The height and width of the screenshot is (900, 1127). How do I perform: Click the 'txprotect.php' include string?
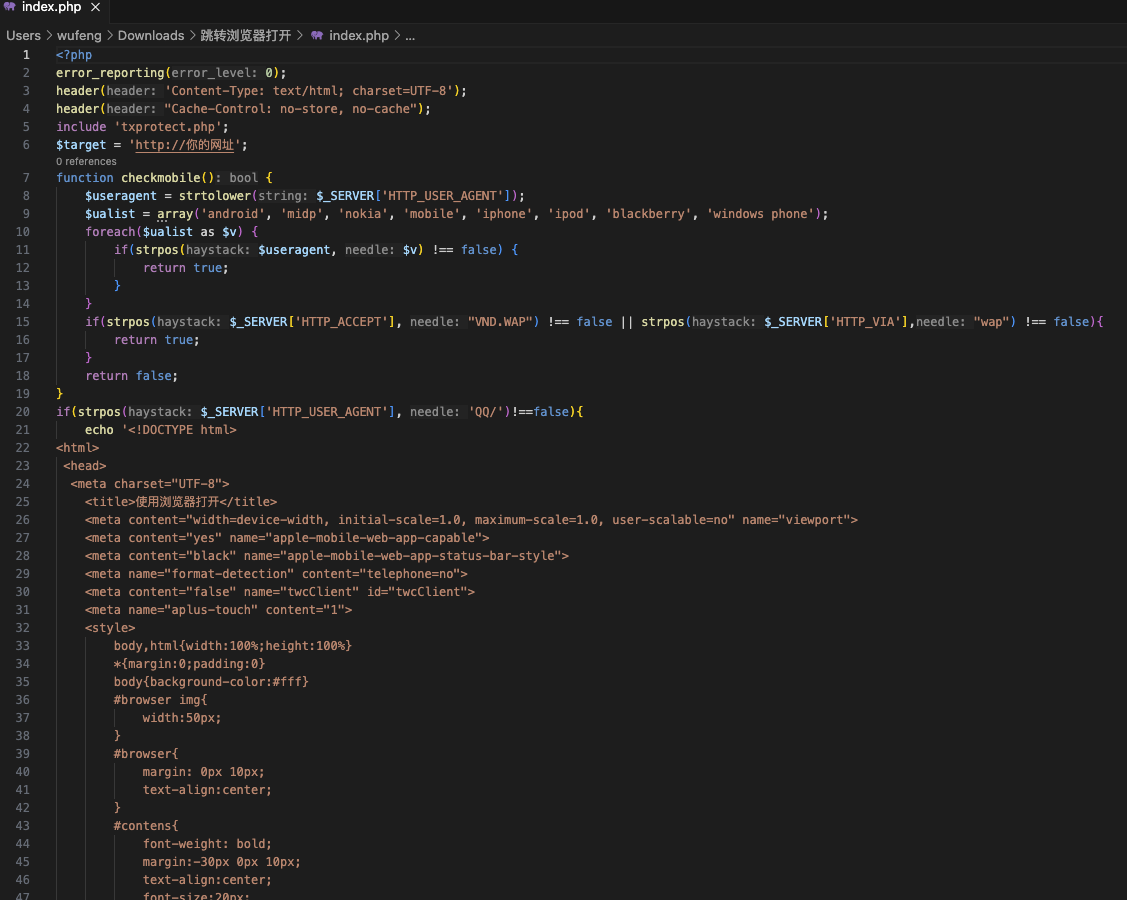(x=171, y=127)
